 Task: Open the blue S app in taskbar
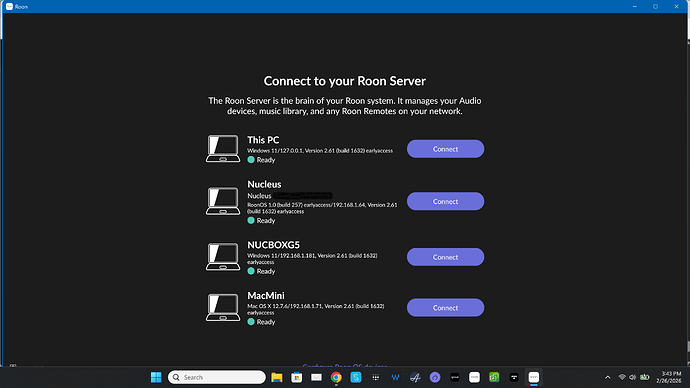[x=356, y=377]
